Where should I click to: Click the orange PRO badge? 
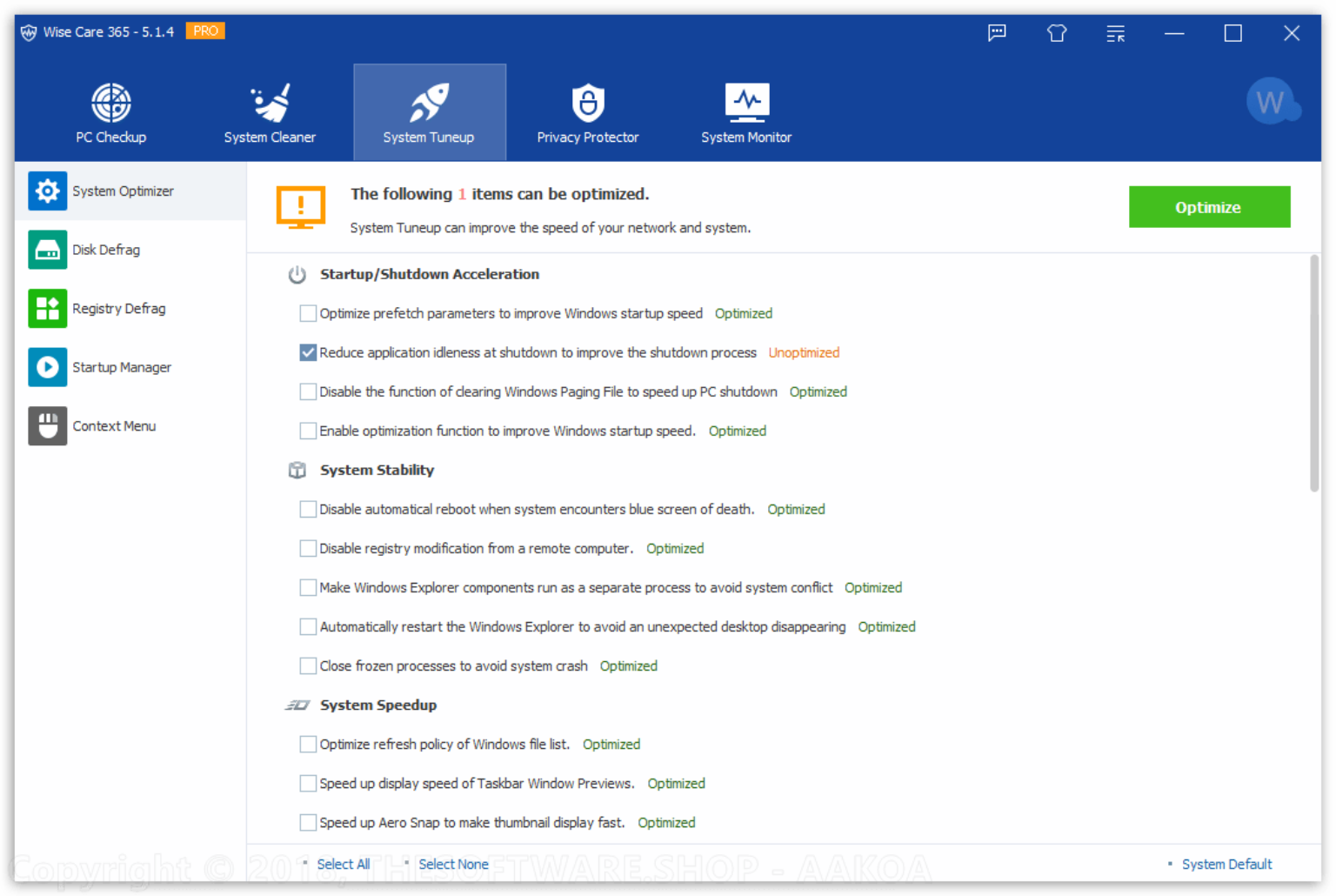(205, 31)
